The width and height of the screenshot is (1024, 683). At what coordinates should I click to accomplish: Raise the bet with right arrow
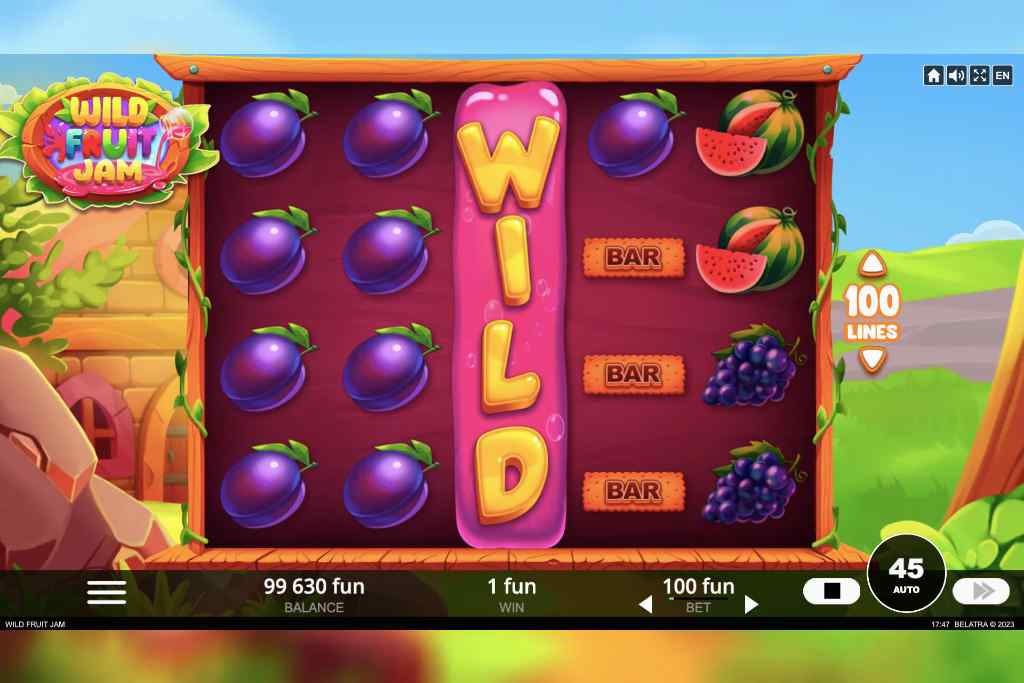751,605
